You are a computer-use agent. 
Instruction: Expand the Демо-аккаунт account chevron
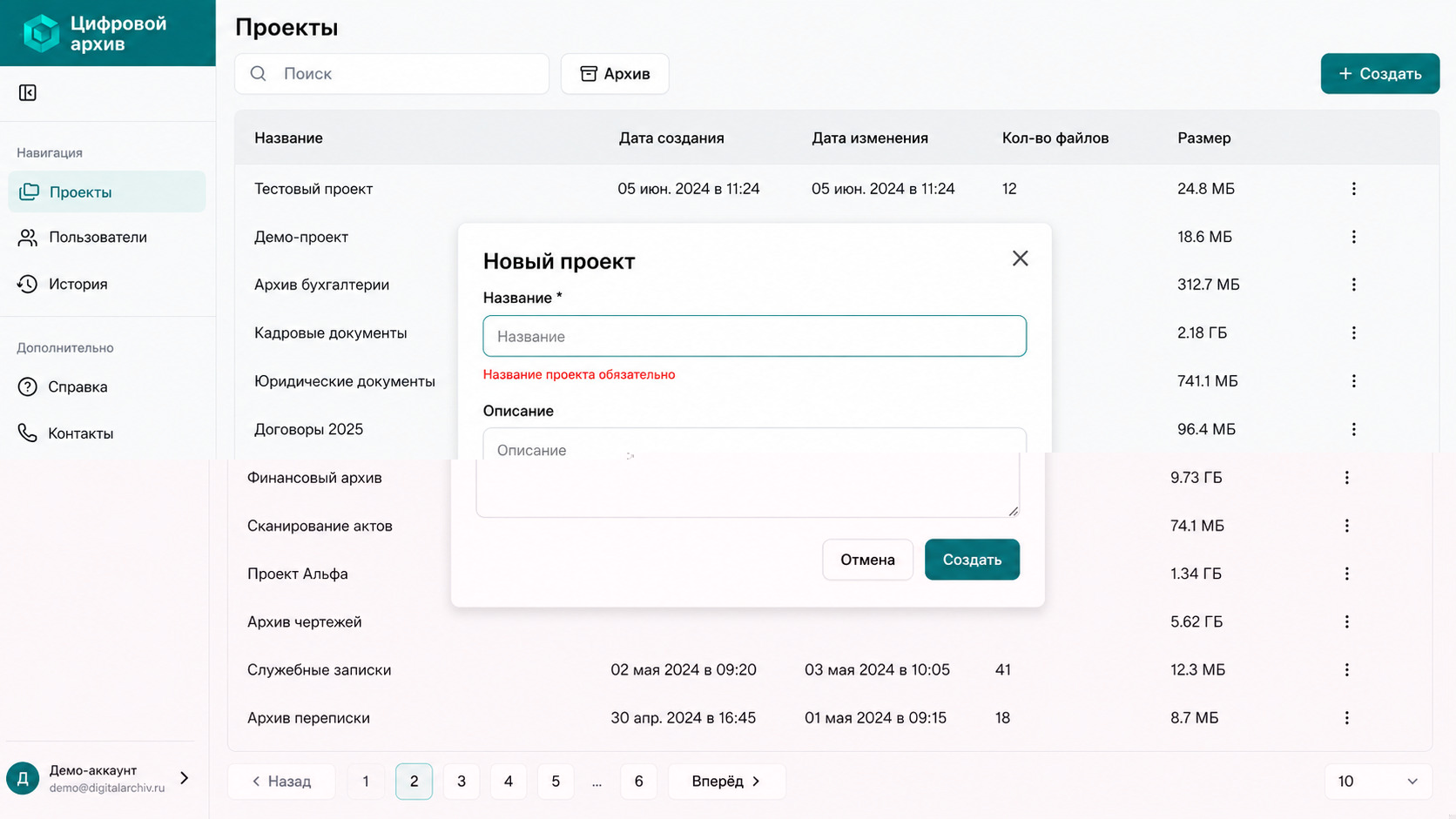point(184,778)
